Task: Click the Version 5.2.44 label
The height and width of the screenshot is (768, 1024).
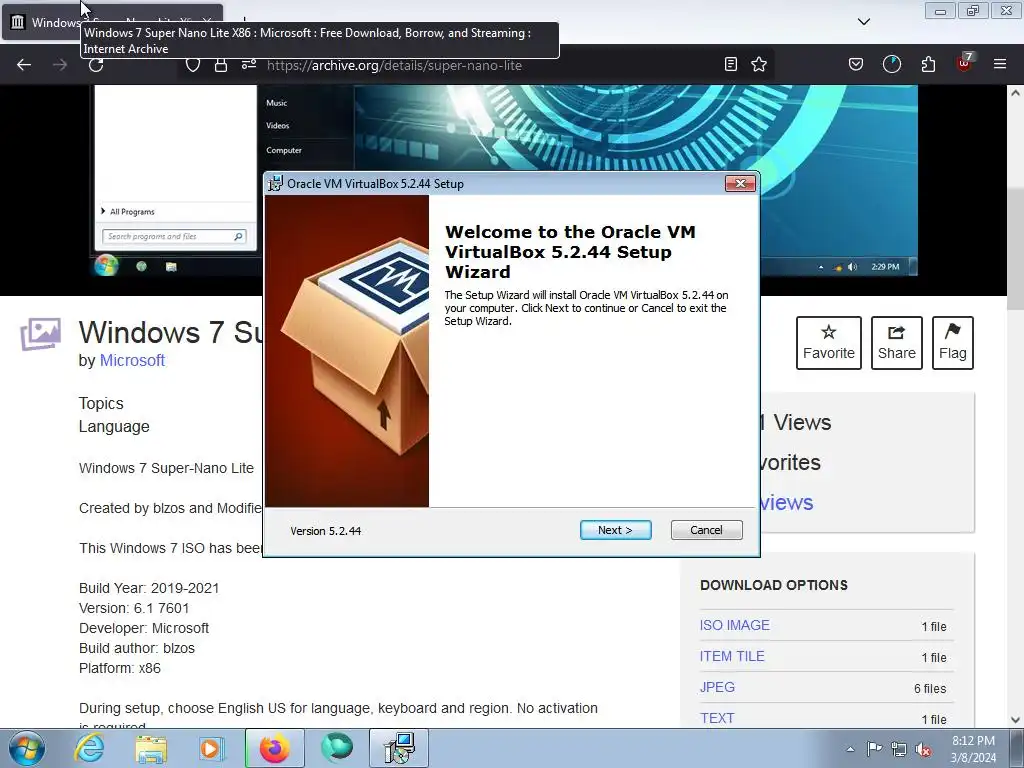Action: (326, 531)
